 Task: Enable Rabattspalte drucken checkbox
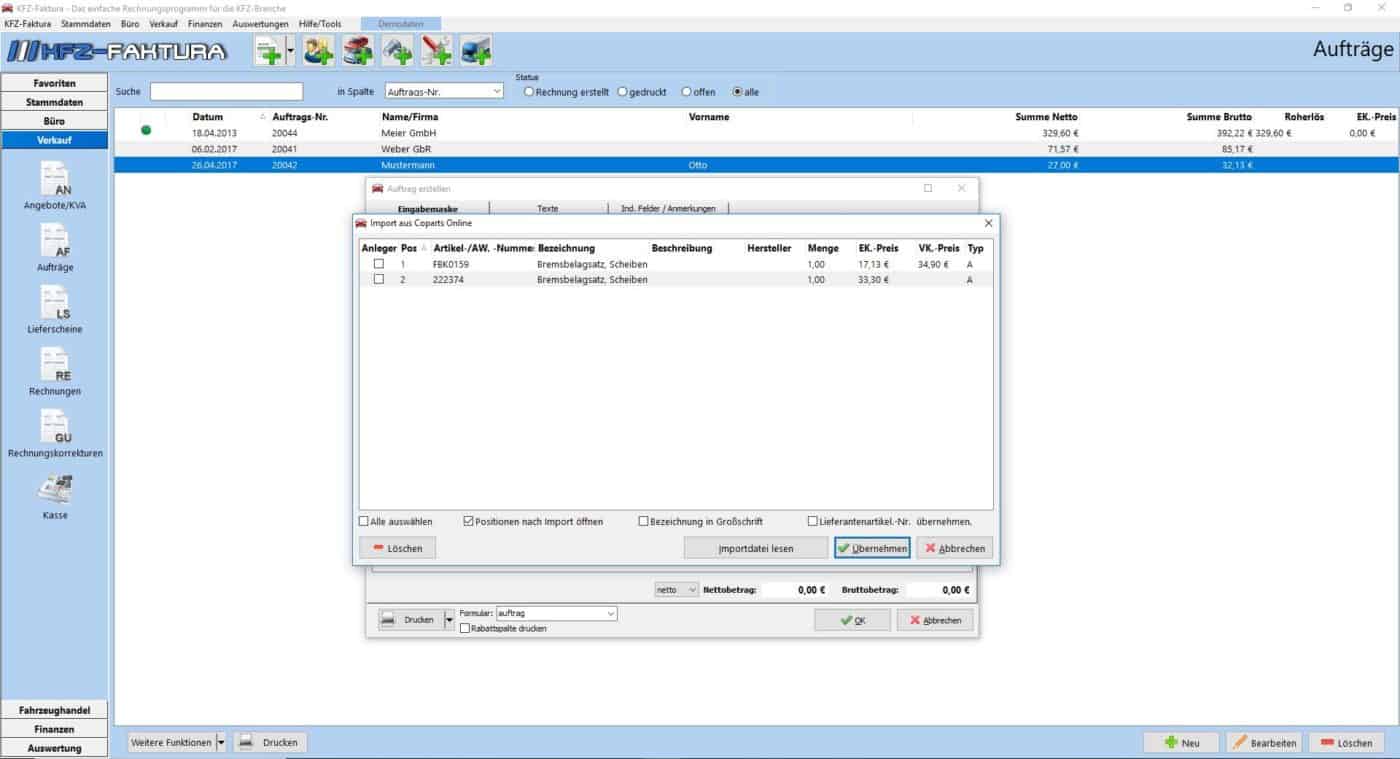pyautogui.click(x=465, y=628)
